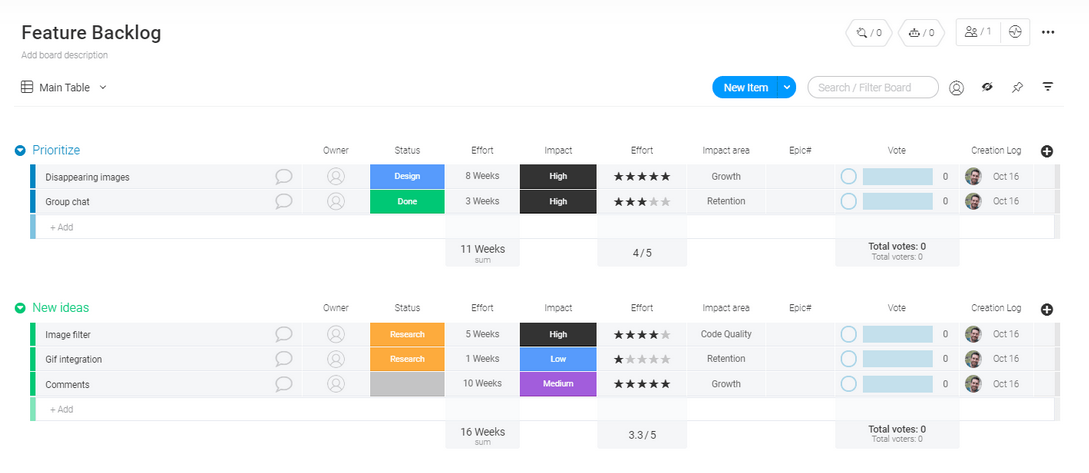Set star rating for Gif integration
This screenshot has width=1089, height=473.
tap(642, 359)
